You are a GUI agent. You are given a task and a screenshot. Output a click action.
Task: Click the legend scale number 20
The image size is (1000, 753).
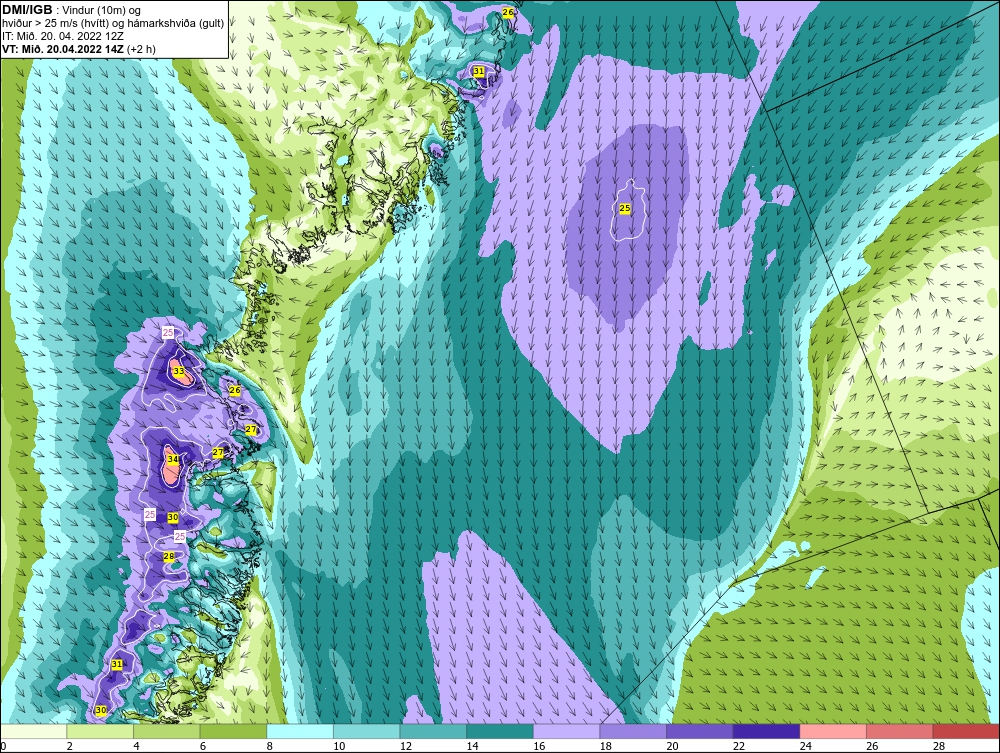click(672, 746)
